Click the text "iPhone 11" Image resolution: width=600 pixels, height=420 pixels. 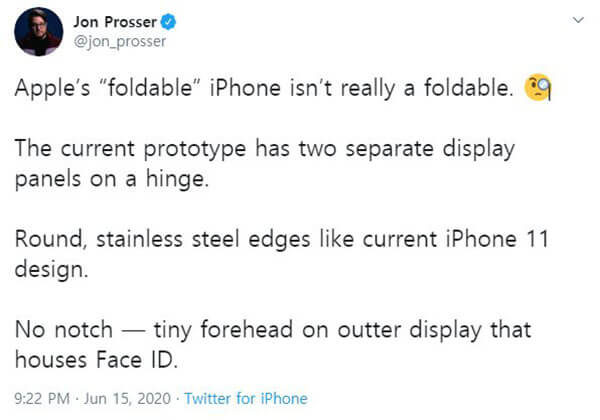coord(497,239)
